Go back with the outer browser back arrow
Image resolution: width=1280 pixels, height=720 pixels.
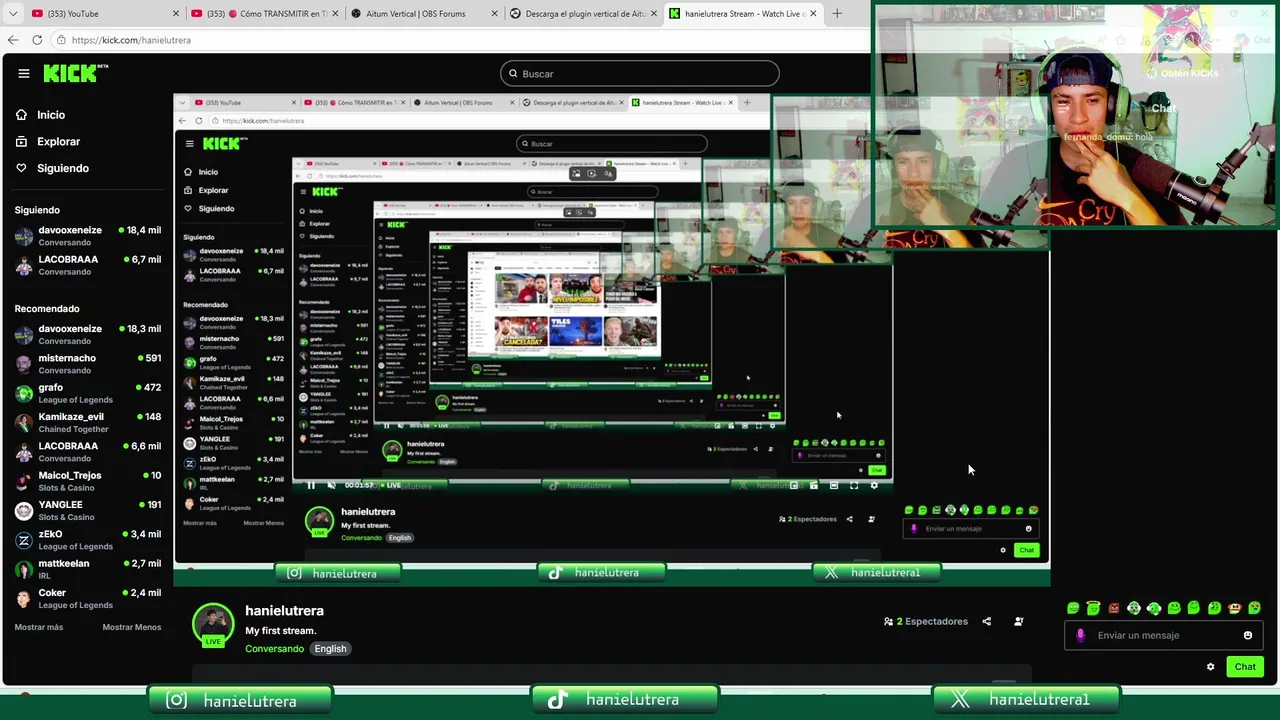tap(13, 40)
